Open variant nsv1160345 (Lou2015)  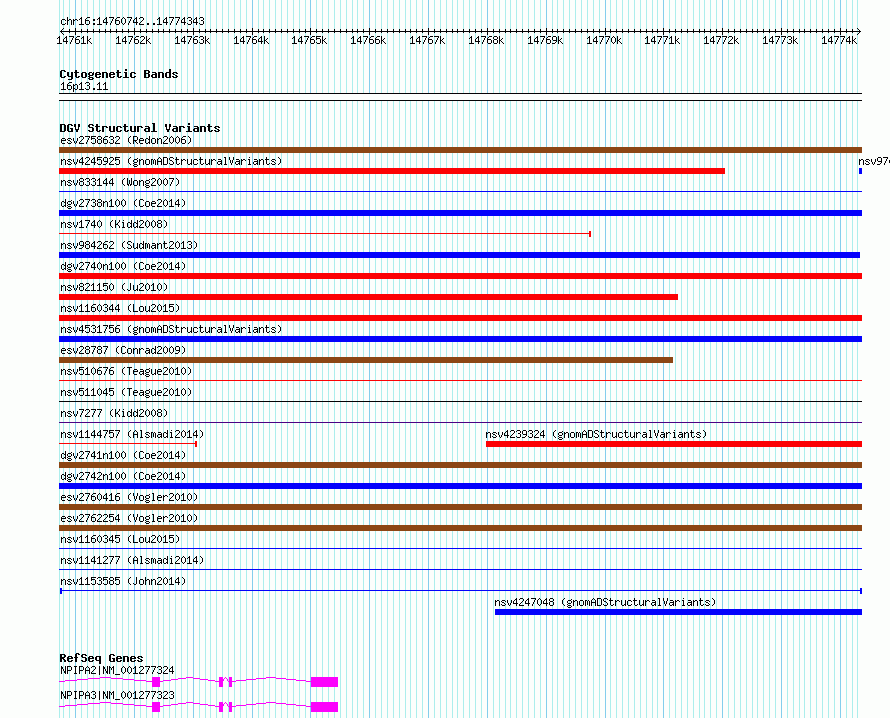[x=120, y=539]
